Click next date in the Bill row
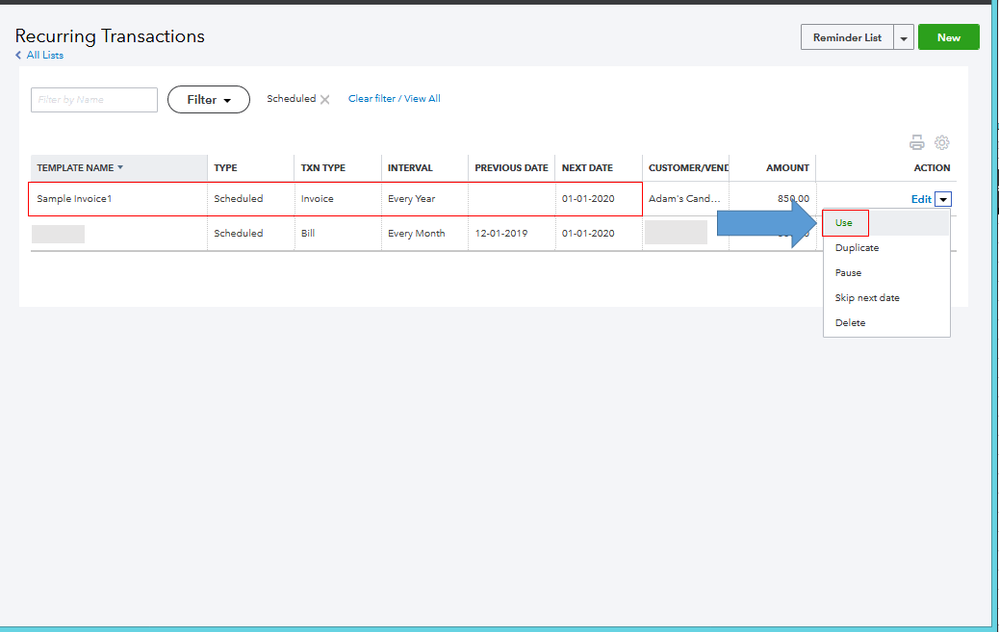 (x=588, y=233)
